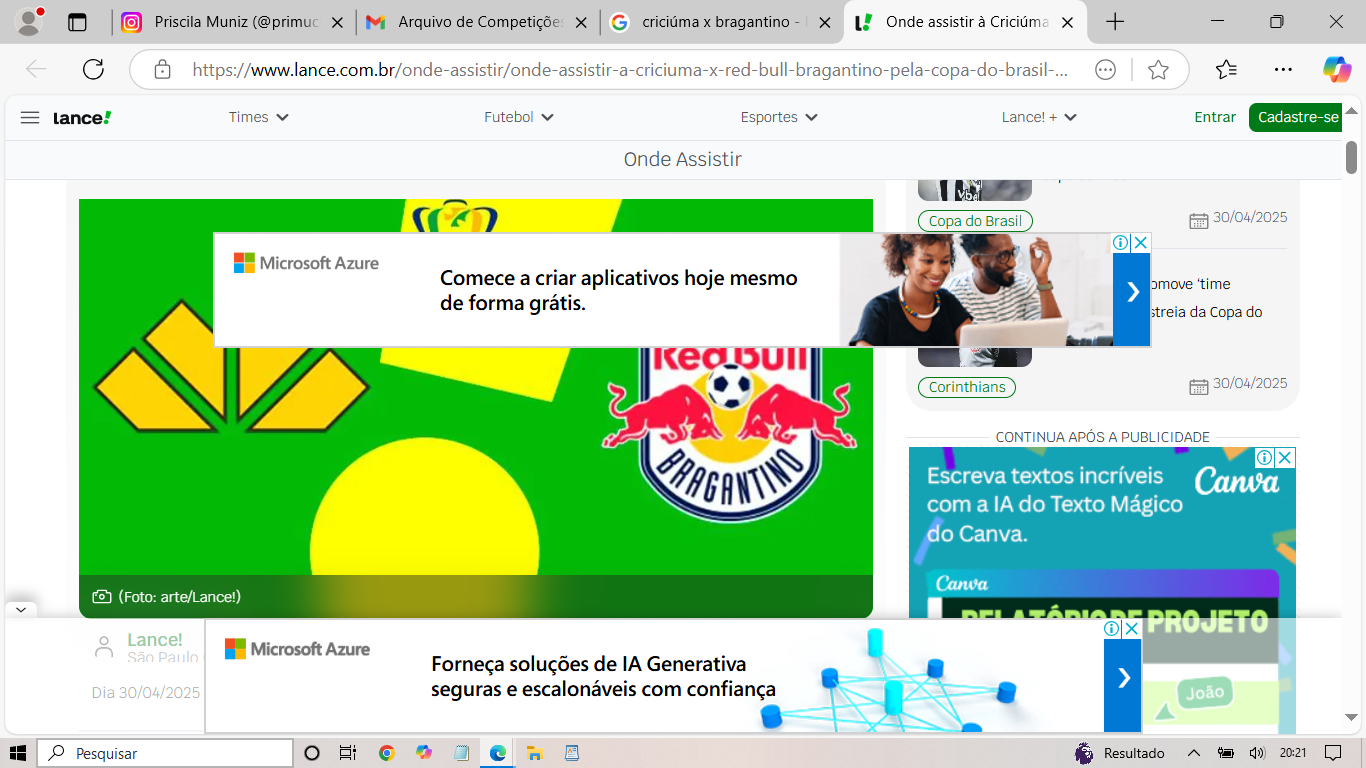
Task: Launch Chrome from the taskbar
Action: (386, 753)
